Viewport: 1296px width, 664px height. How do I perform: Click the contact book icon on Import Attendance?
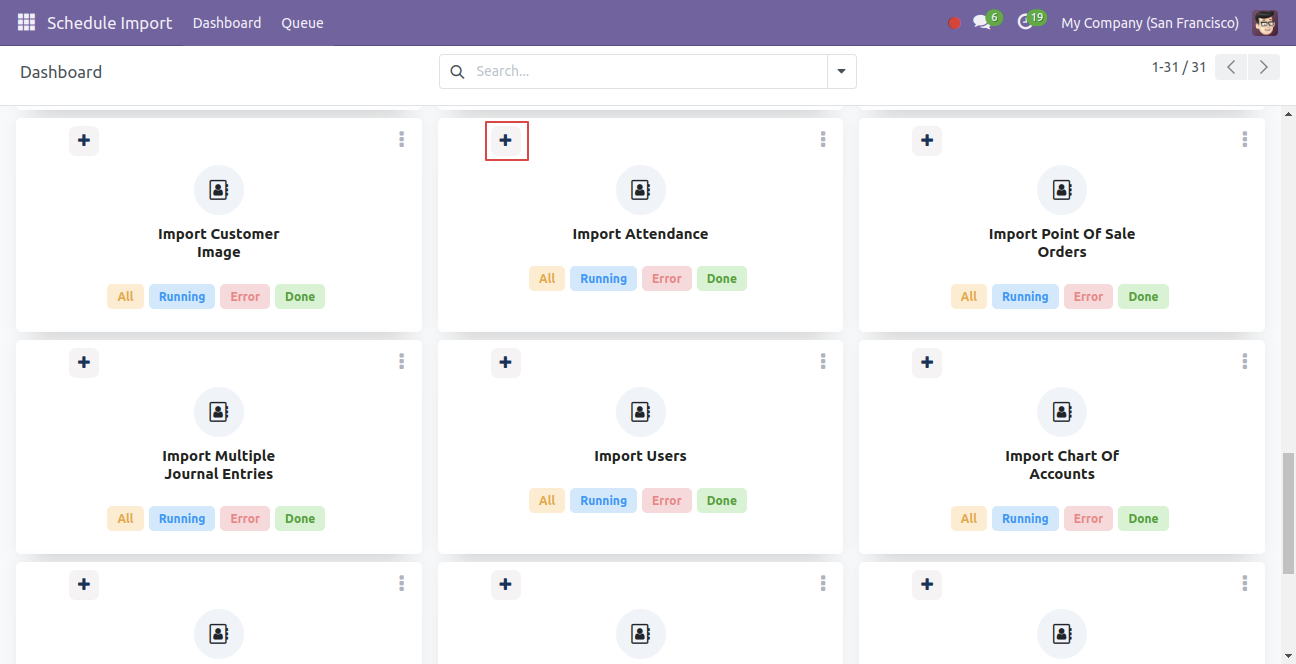click(641, 190)
